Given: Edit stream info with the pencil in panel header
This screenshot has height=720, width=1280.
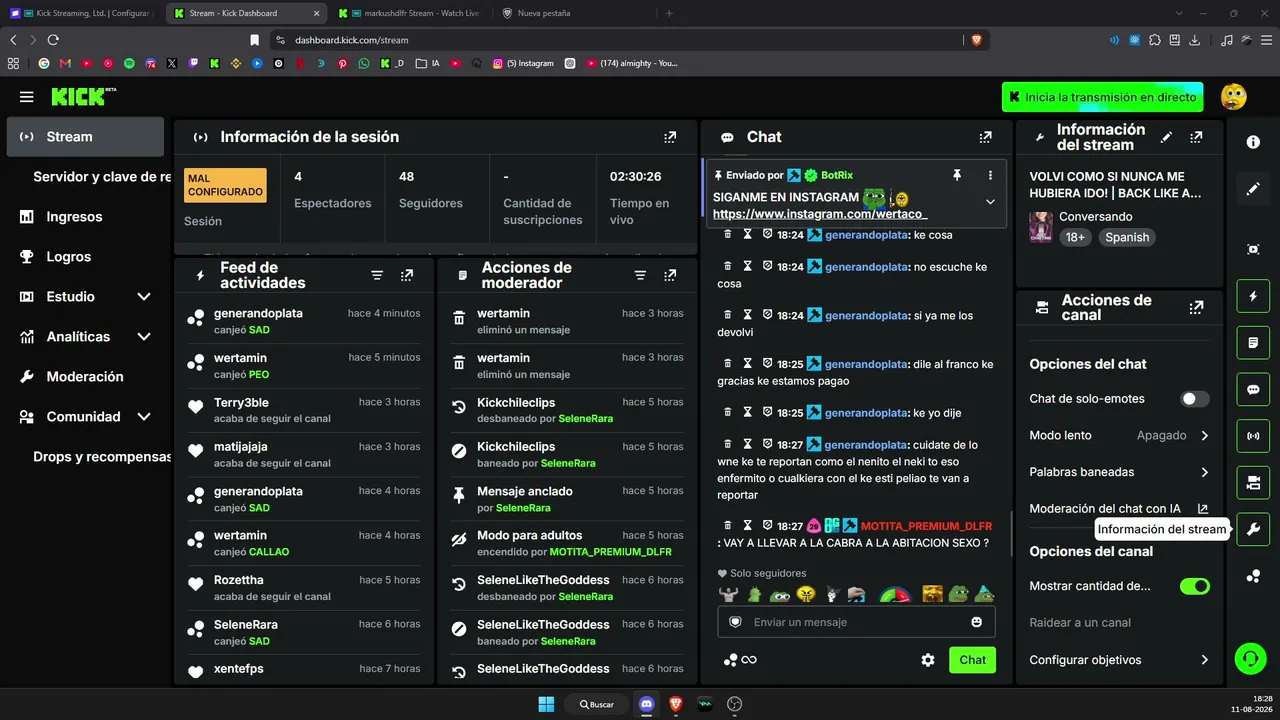Looking at the screenshot, I should coord(1166,137).
